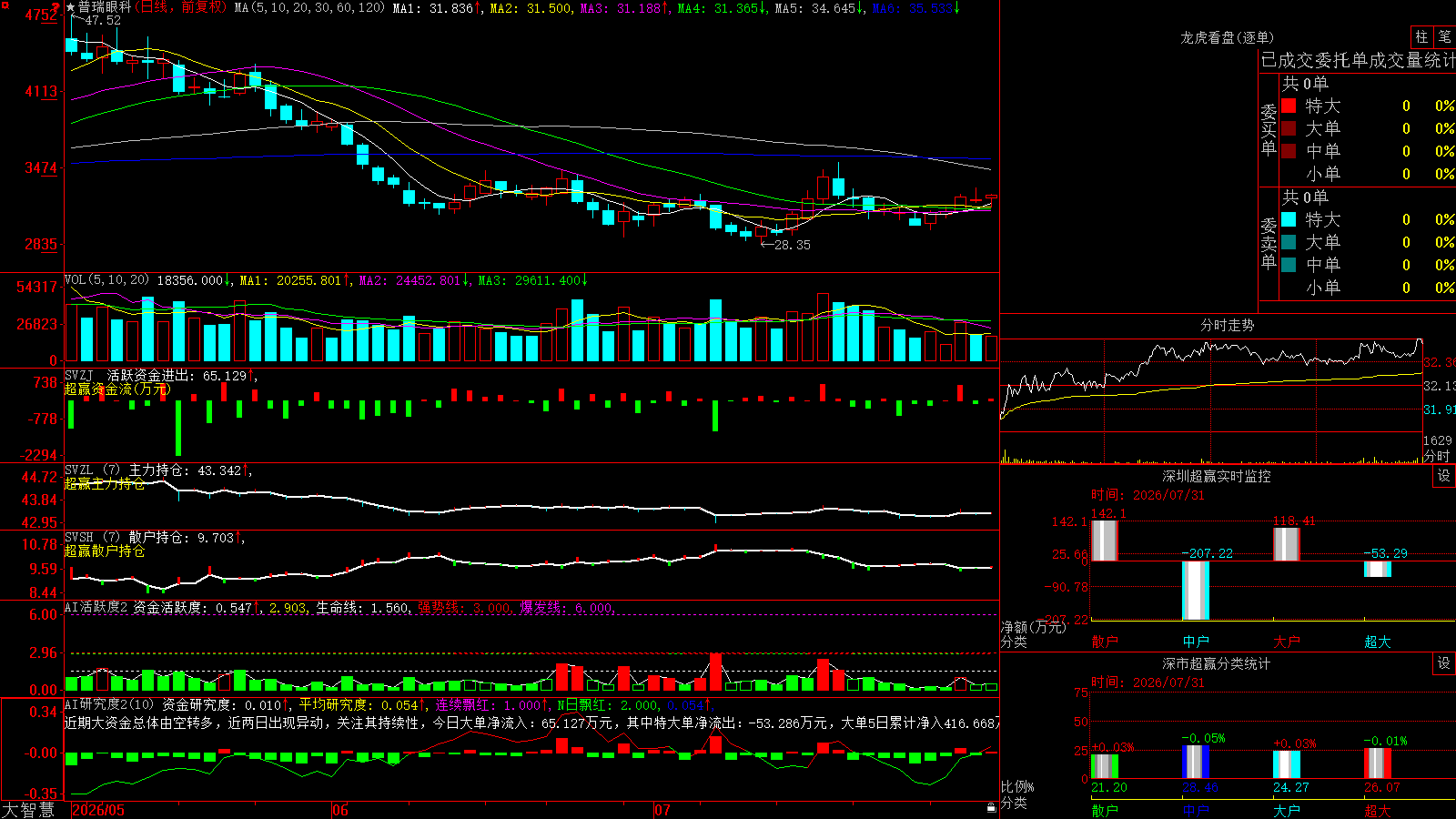Click red 特大 swatch under 委买单

1289,106
